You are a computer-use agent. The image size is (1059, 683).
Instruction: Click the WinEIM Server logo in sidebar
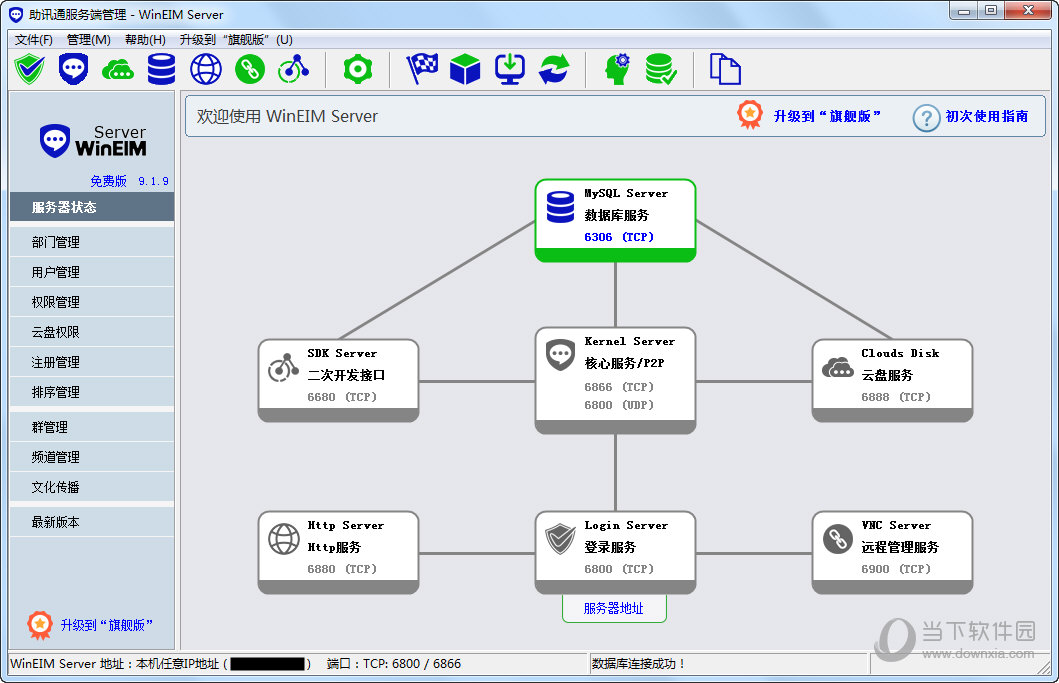(93, 141)
